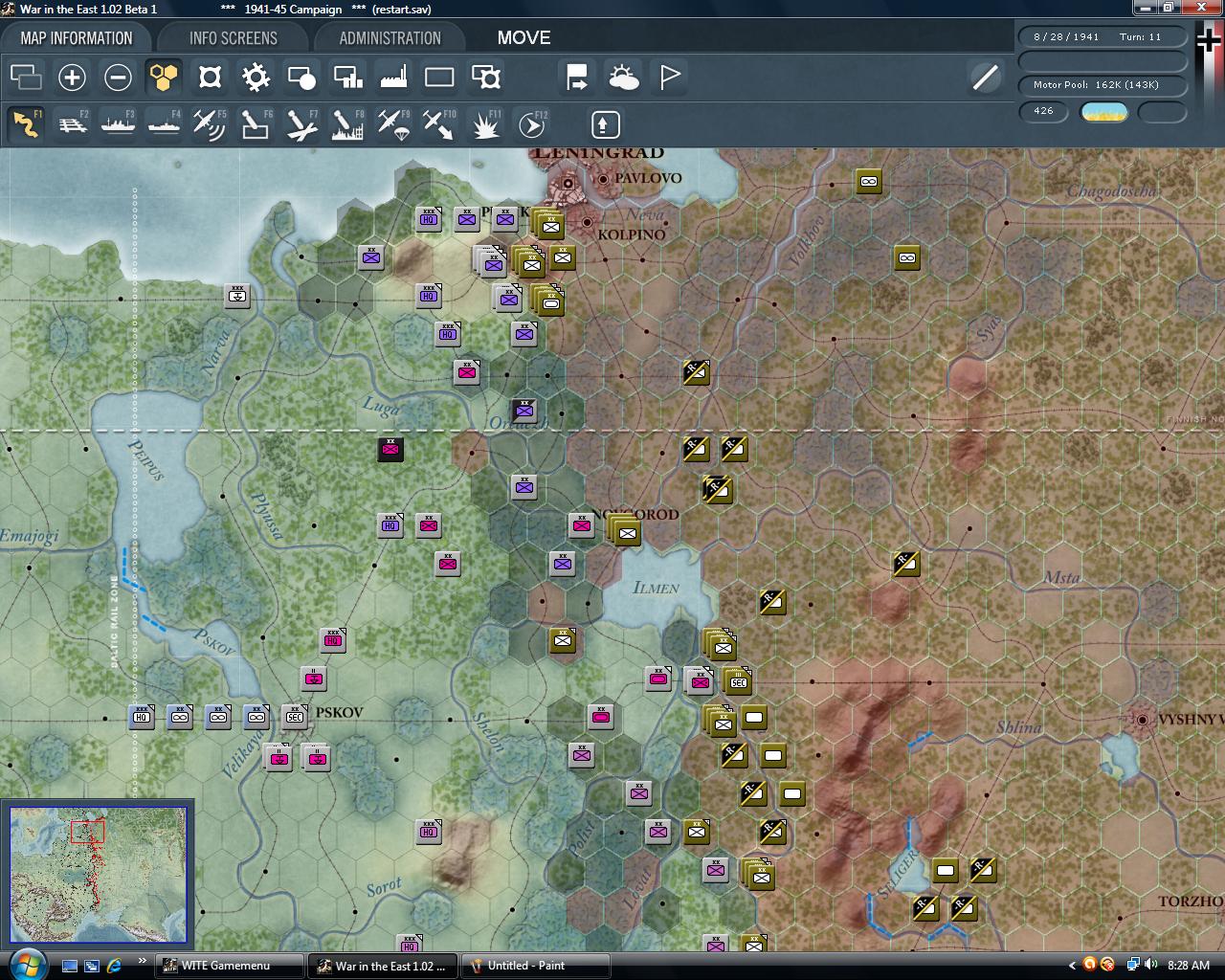This screenshot has width=1225, height=980.
Task: Click the flag-with-arrow icon
Action: (x=577, y=77)
